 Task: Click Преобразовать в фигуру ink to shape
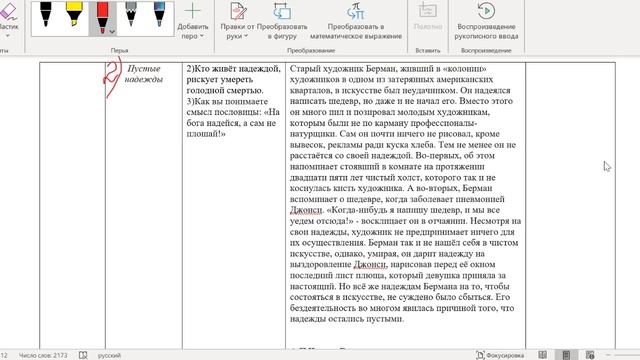click(x=282, y=20)
